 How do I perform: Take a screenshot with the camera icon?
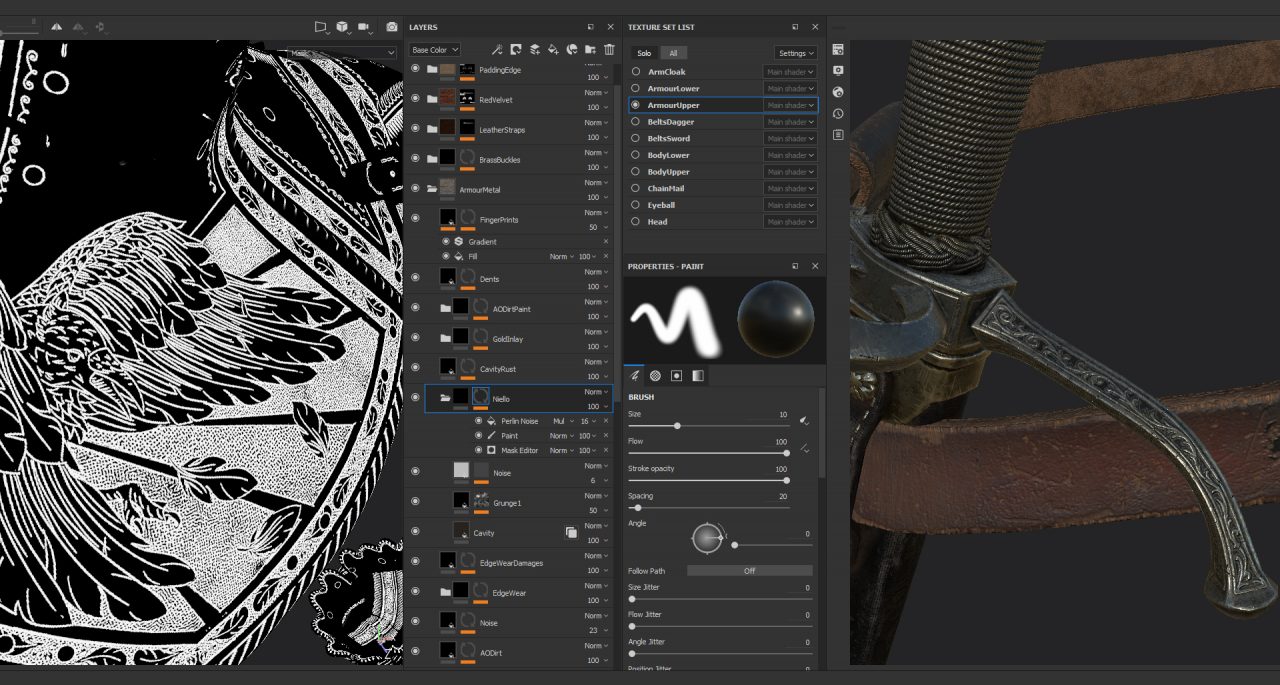pyautogui.click(x=392, y=27)
